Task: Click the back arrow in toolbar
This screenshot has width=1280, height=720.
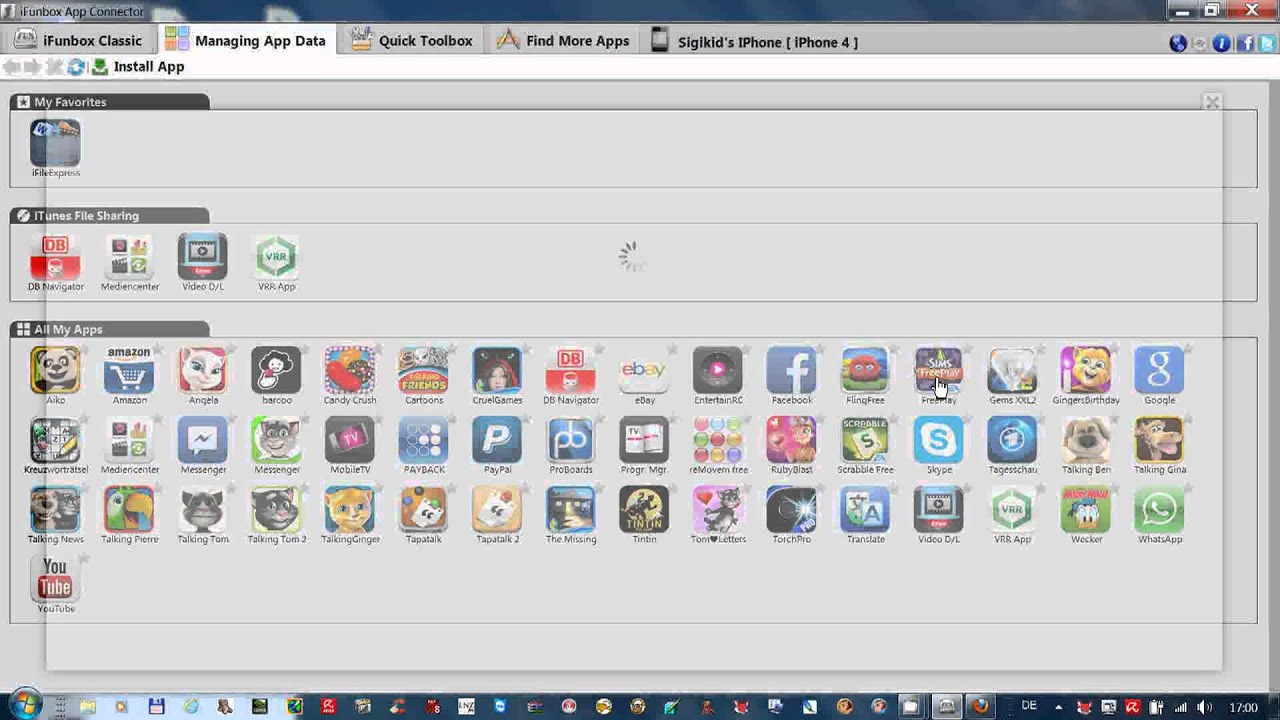Action: coord(11,67)
